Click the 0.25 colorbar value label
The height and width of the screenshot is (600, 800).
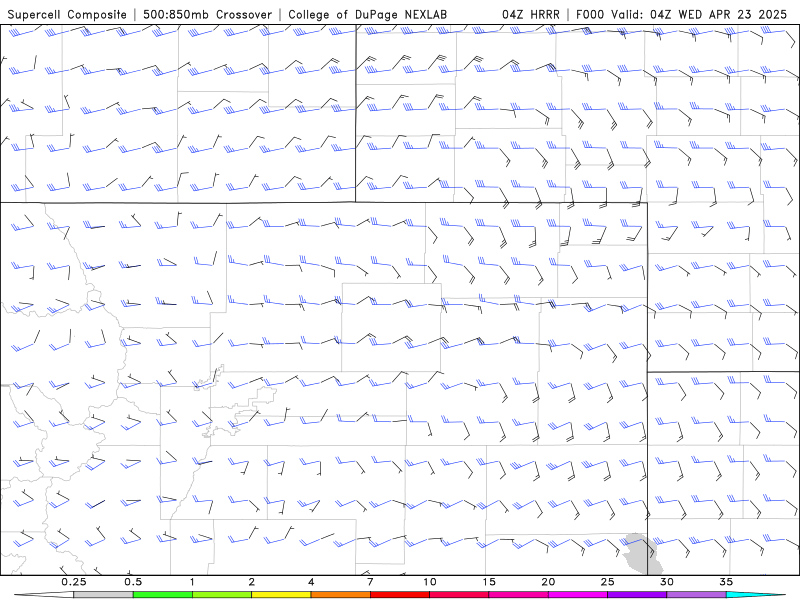click(73, 582)
